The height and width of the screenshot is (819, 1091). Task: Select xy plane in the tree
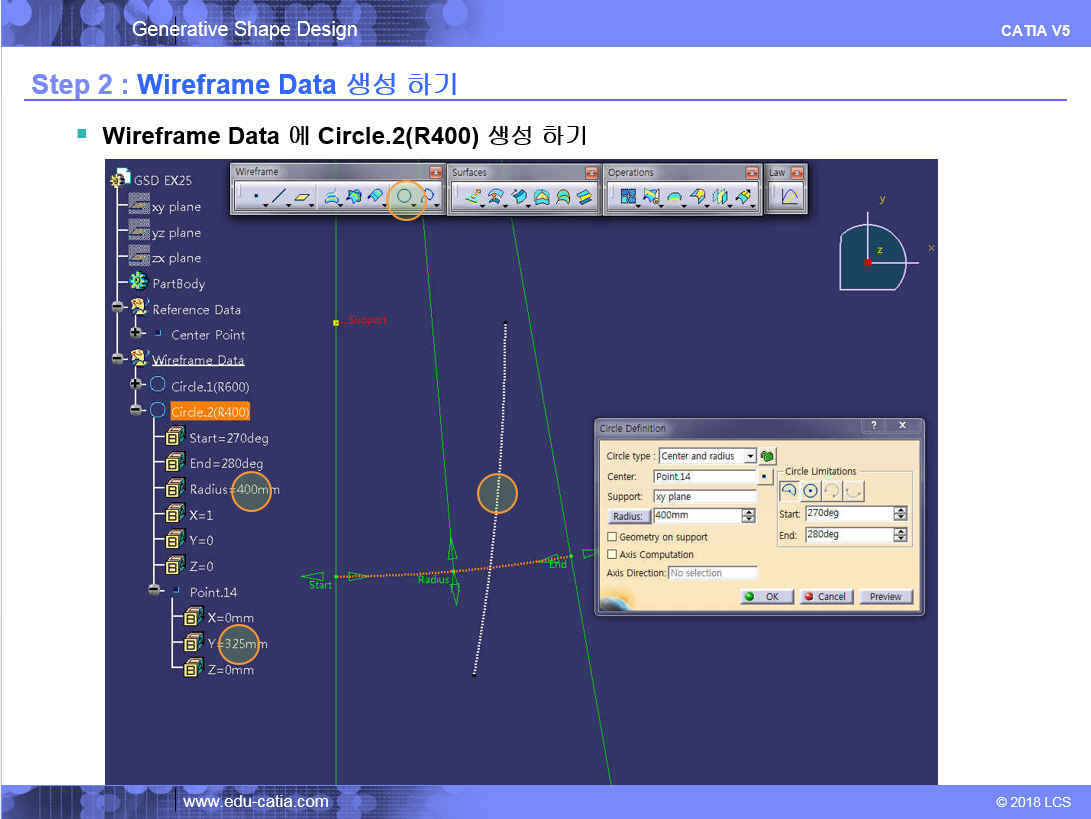[x=176, y=207]
